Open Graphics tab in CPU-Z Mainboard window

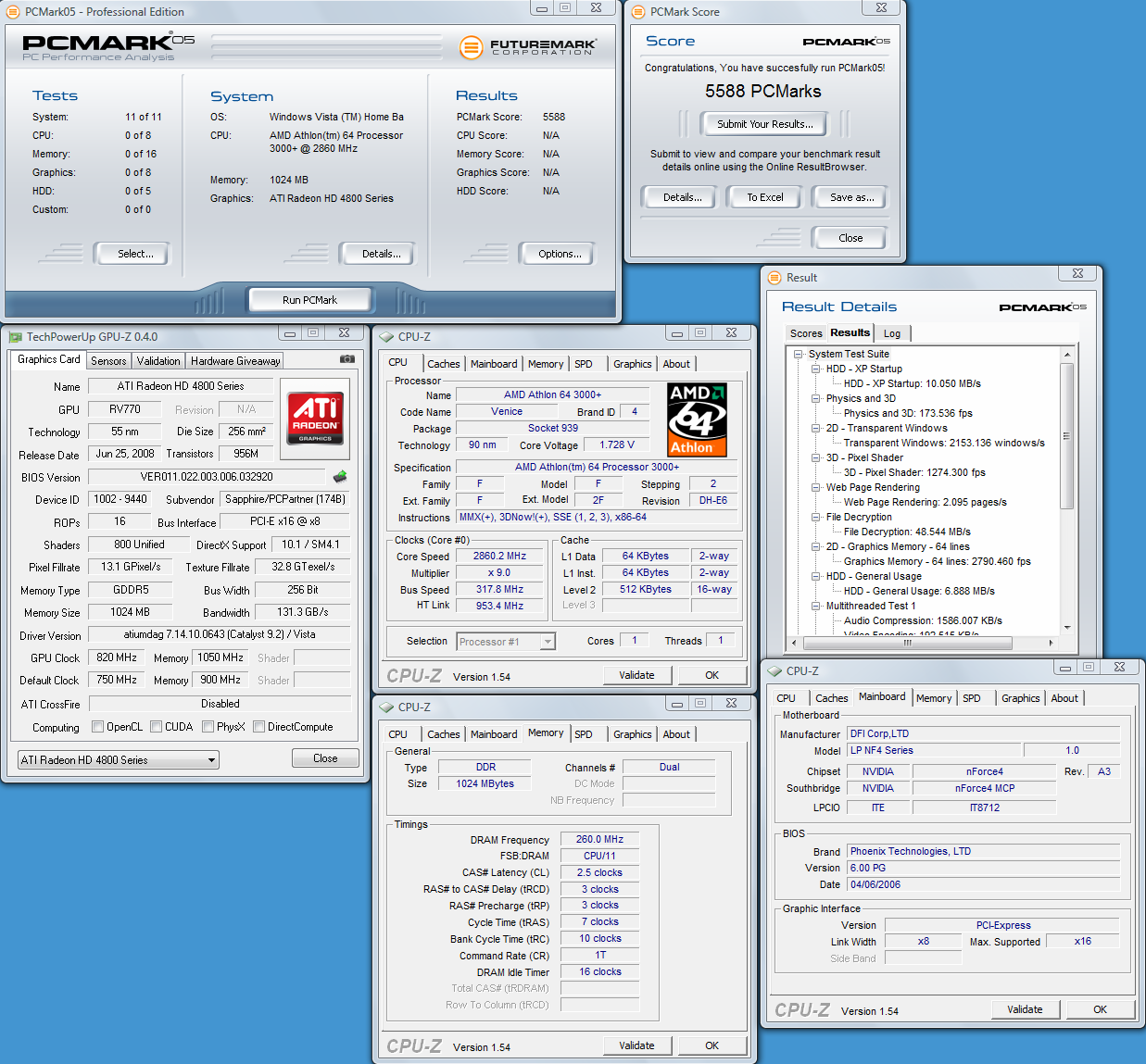(1020, 698)
